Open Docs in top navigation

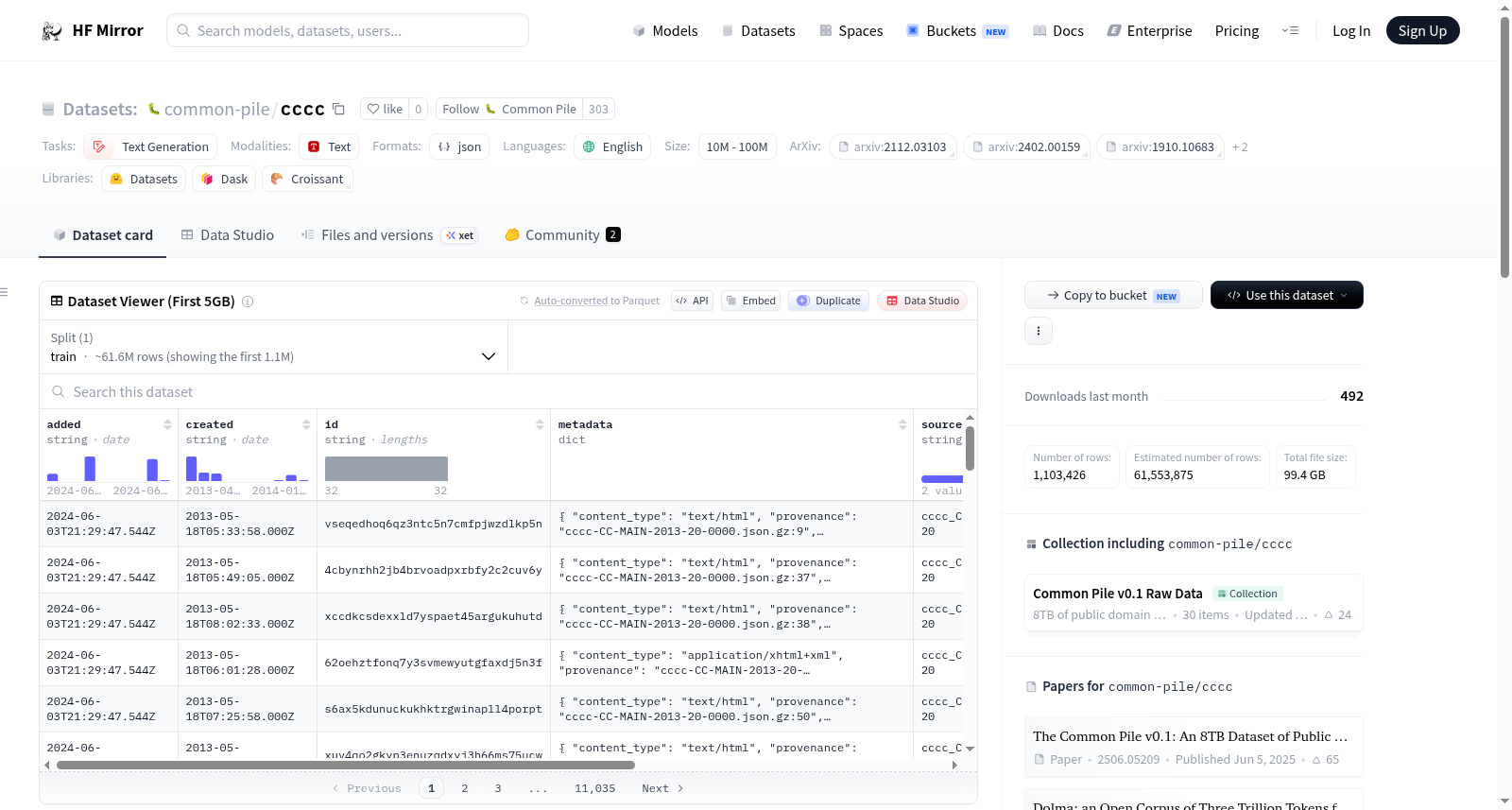pyautogui.click(x=1058, y=31)
